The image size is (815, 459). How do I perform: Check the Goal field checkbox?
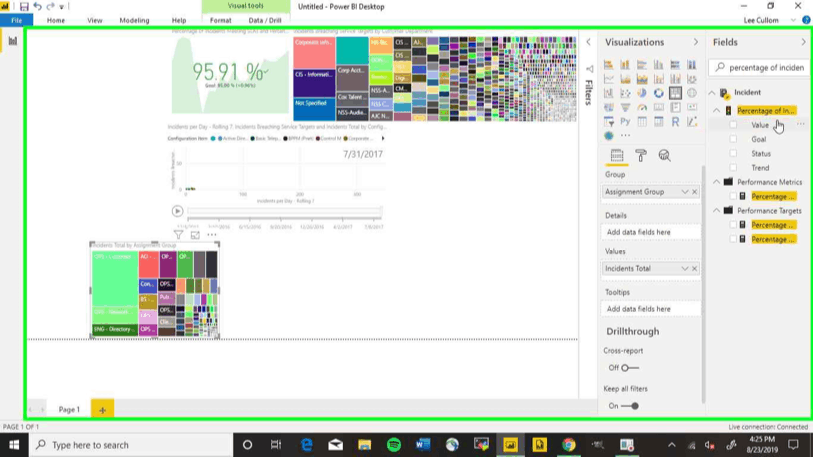733,139
